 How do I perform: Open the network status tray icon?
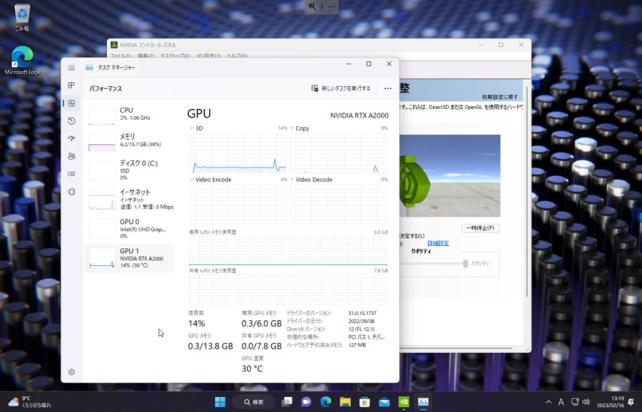575,402
